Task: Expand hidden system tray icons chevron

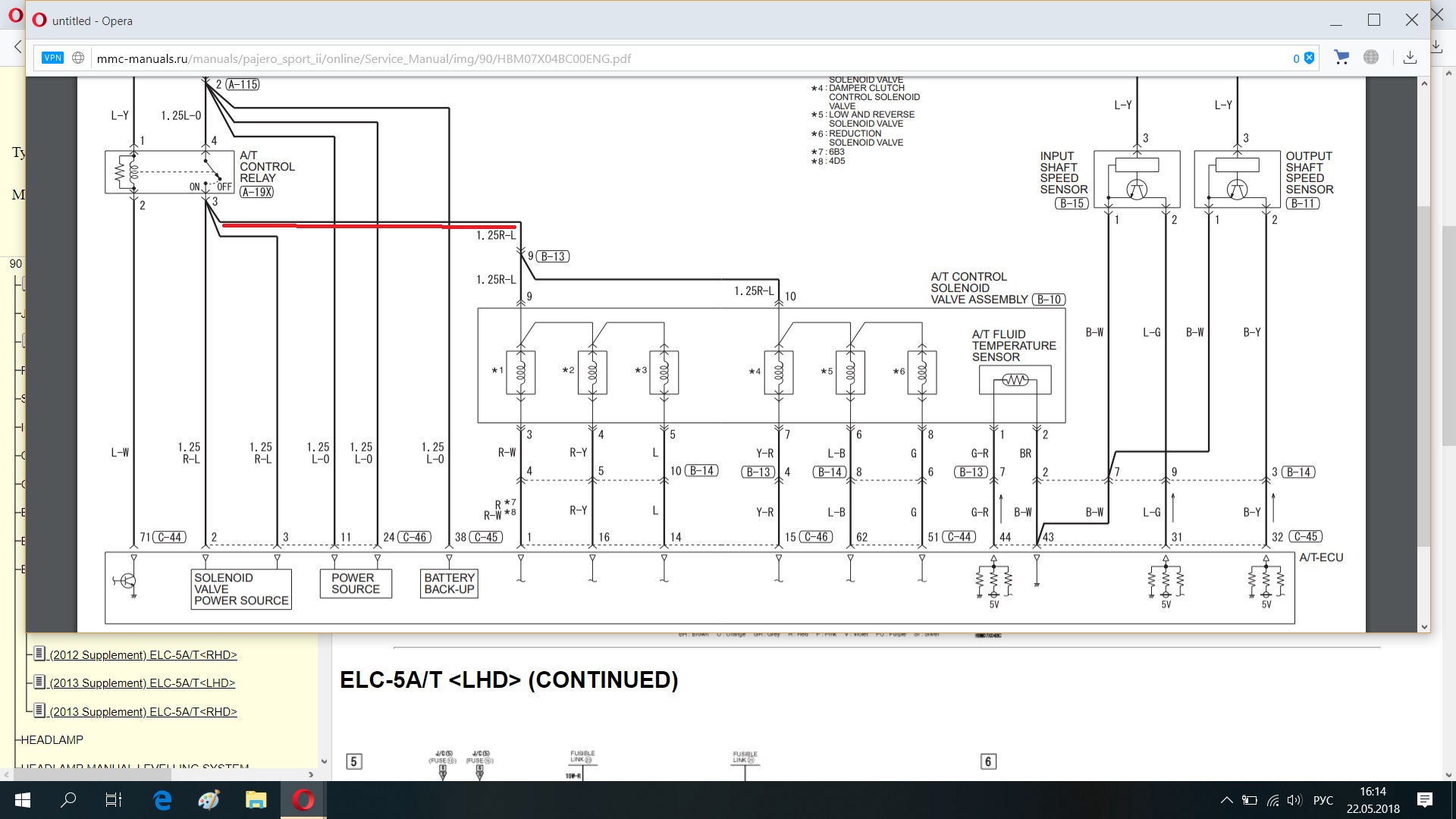Action: coord(1226,800)
